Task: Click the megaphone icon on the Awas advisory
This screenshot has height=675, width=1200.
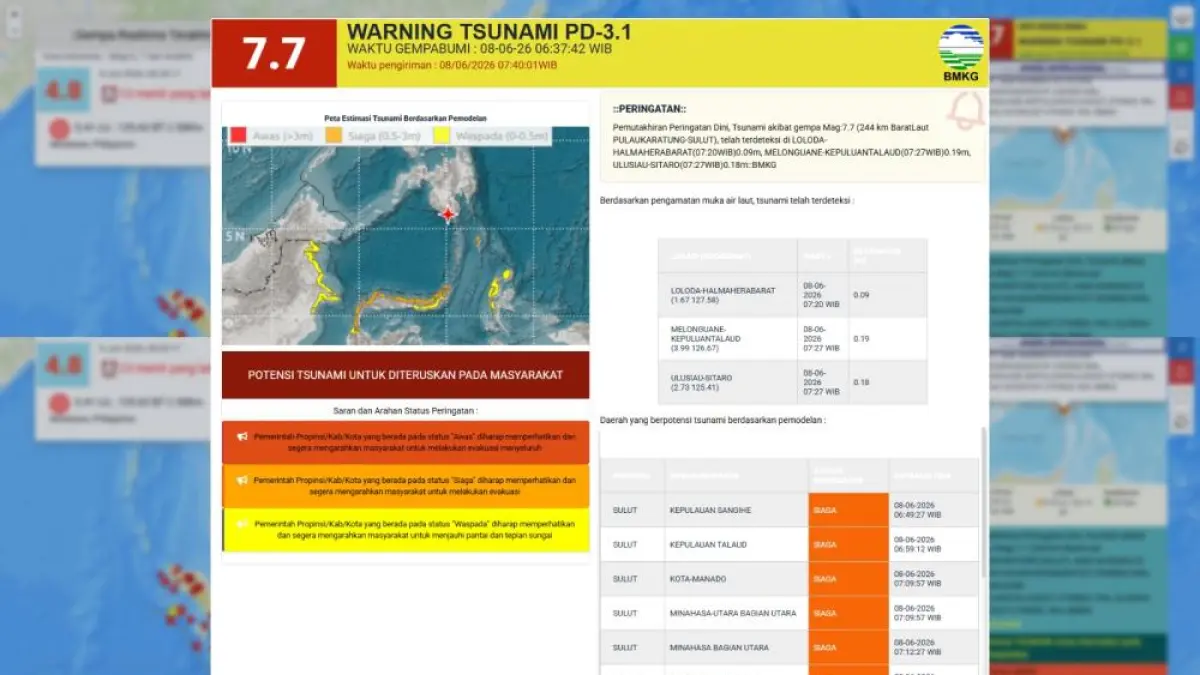Action: click(241, 437)
